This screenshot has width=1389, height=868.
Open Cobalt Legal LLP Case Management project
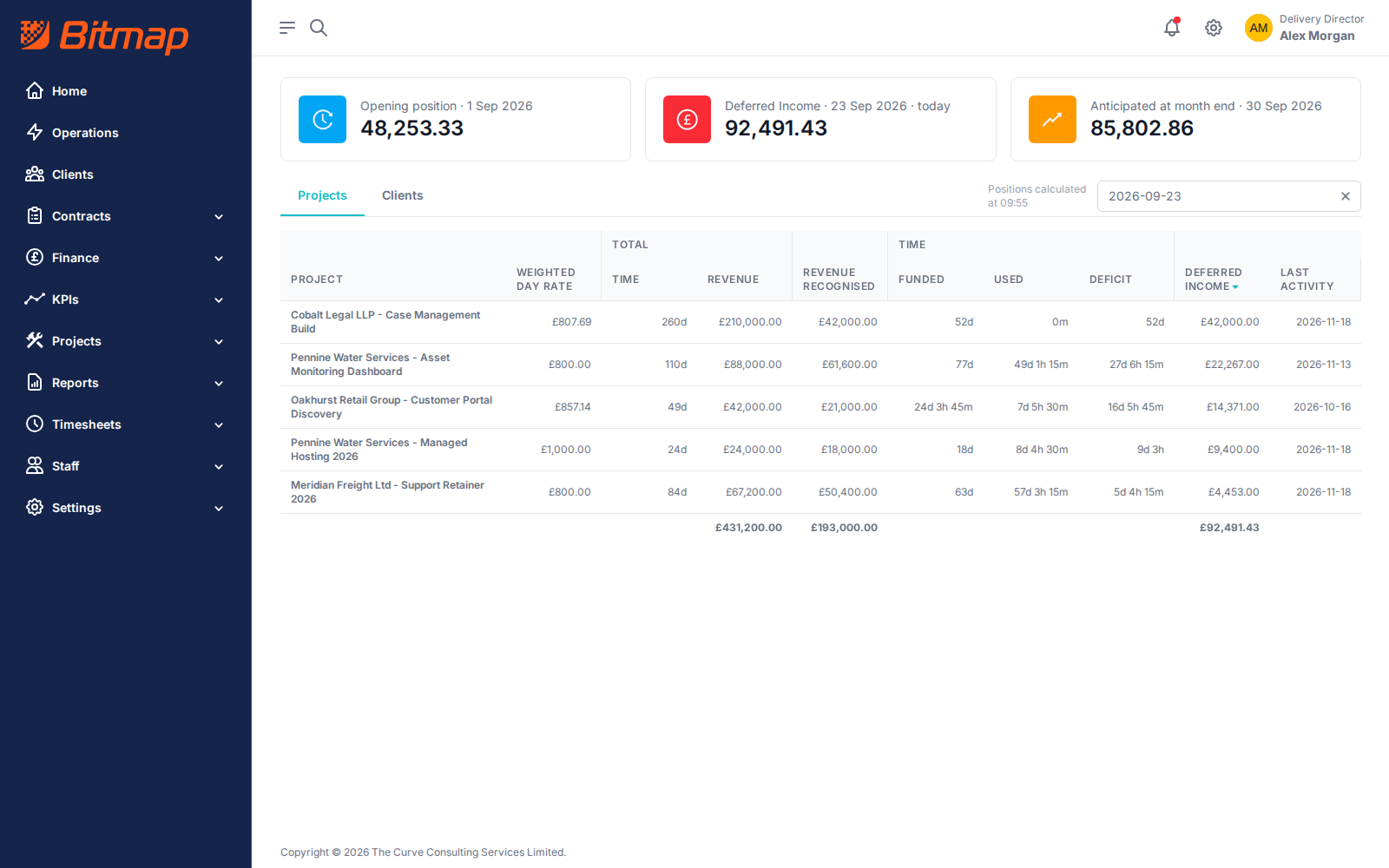pos(385,322)
